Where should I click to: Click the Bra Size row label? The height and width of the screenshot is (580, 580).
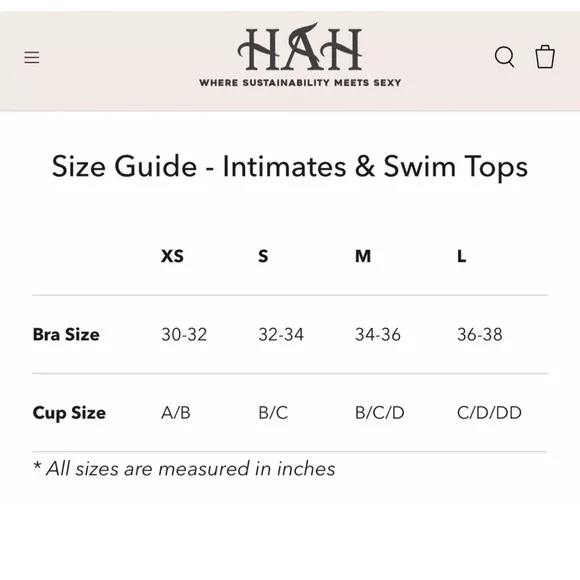pyautogui.click(x=66, y=334)
